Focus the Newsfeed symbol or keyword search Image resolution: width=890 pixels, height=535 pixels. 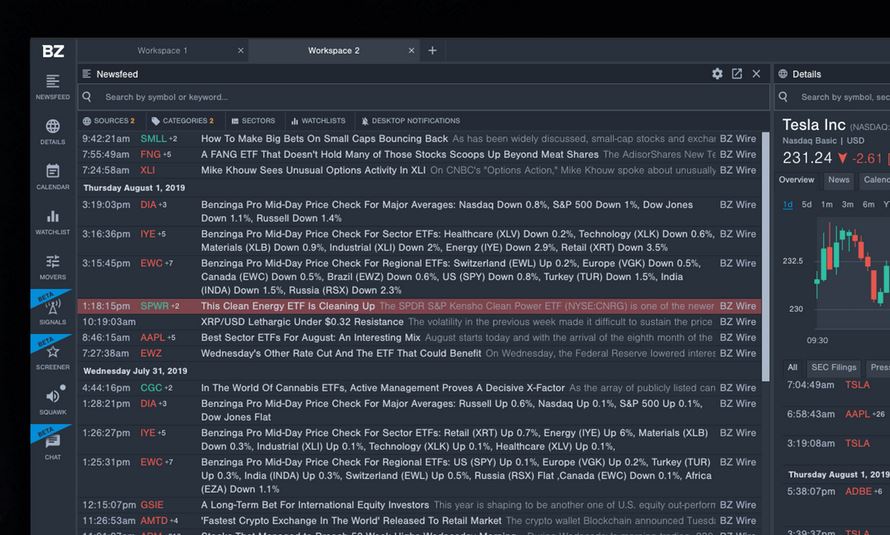pos(423,97)
